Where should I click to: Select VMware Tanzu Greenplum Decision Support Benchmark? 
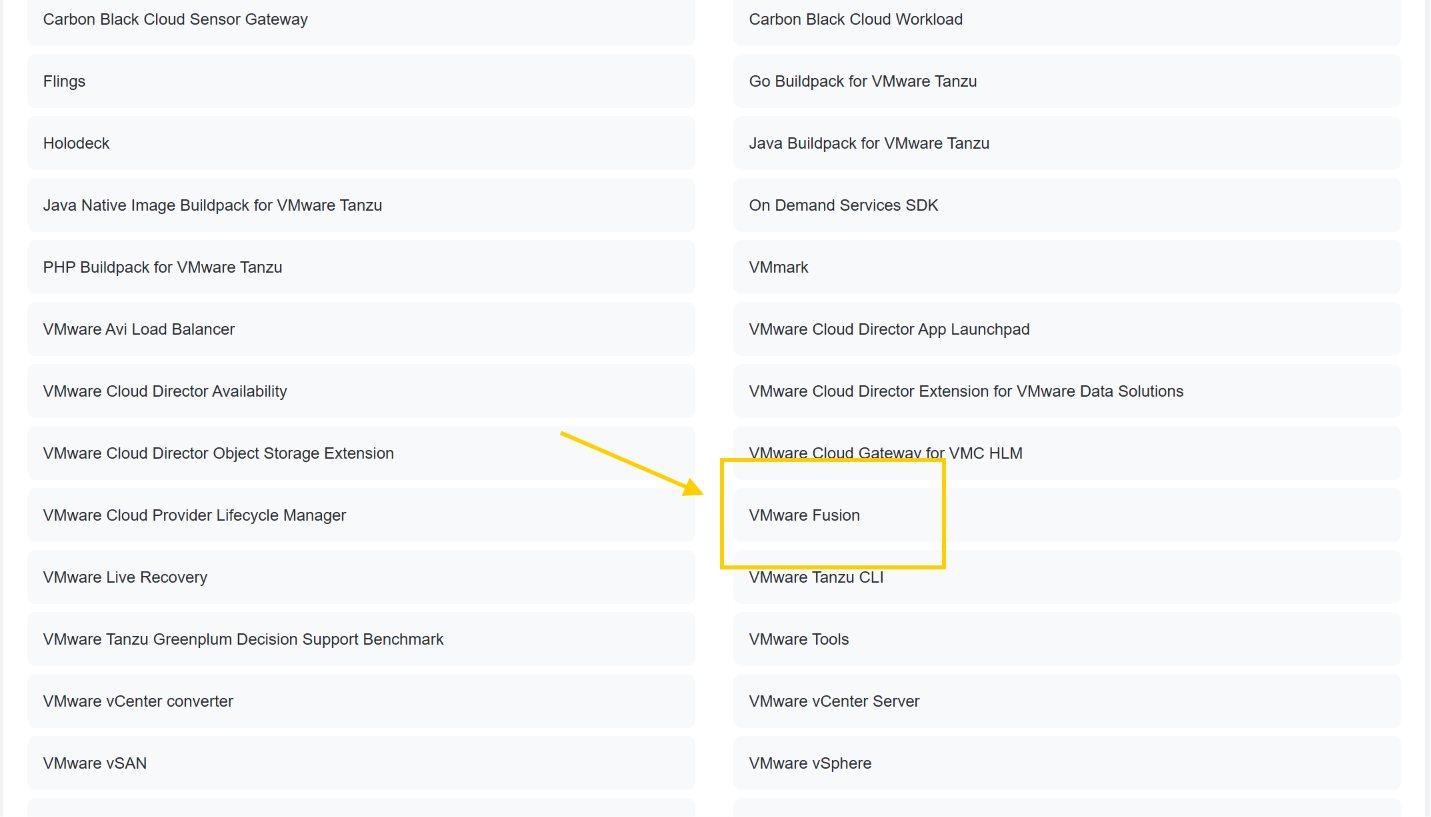point(361,639)
